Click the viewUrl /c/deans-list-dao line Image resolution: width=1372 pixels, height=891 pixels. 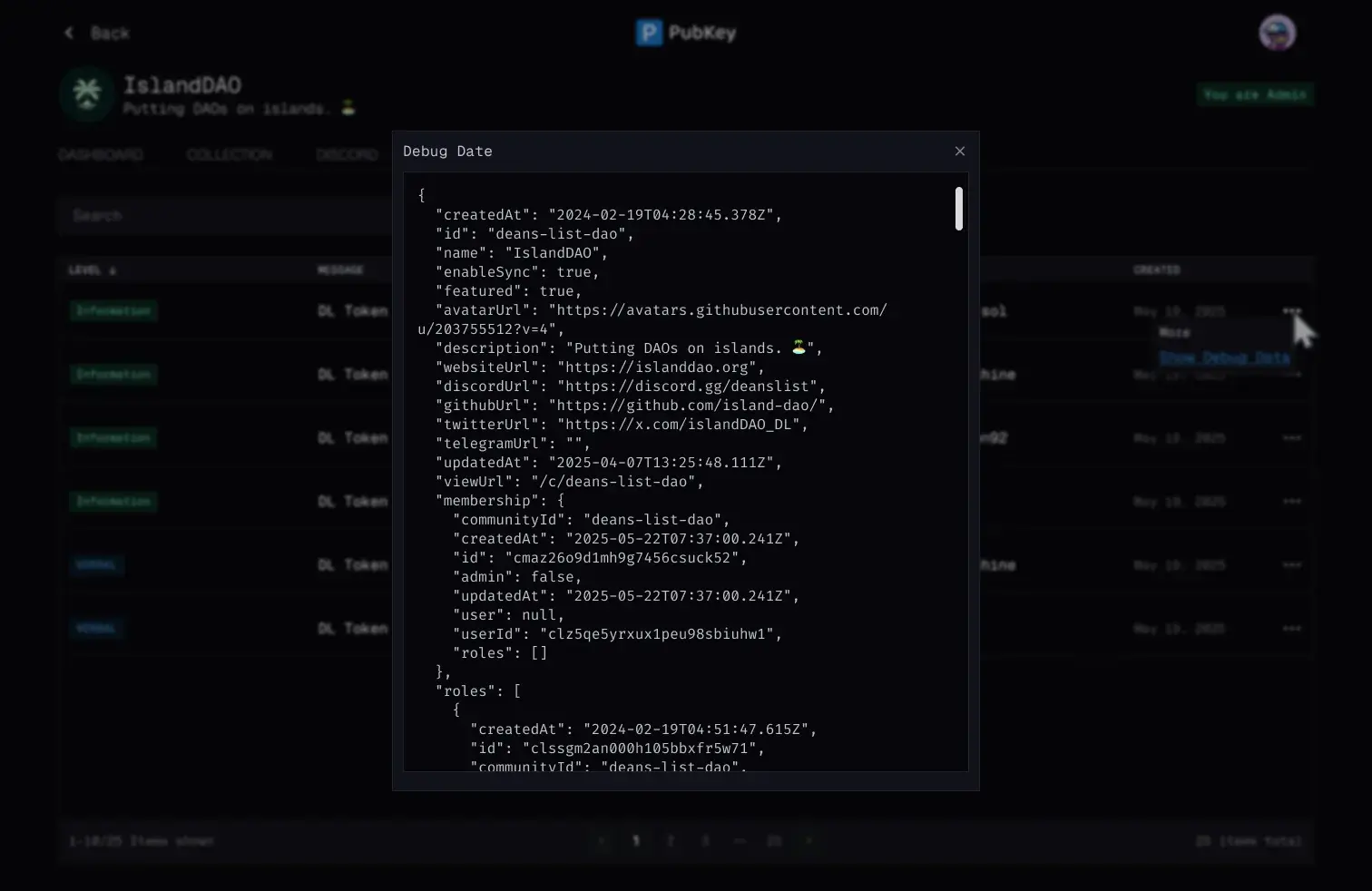coord(569,482)
